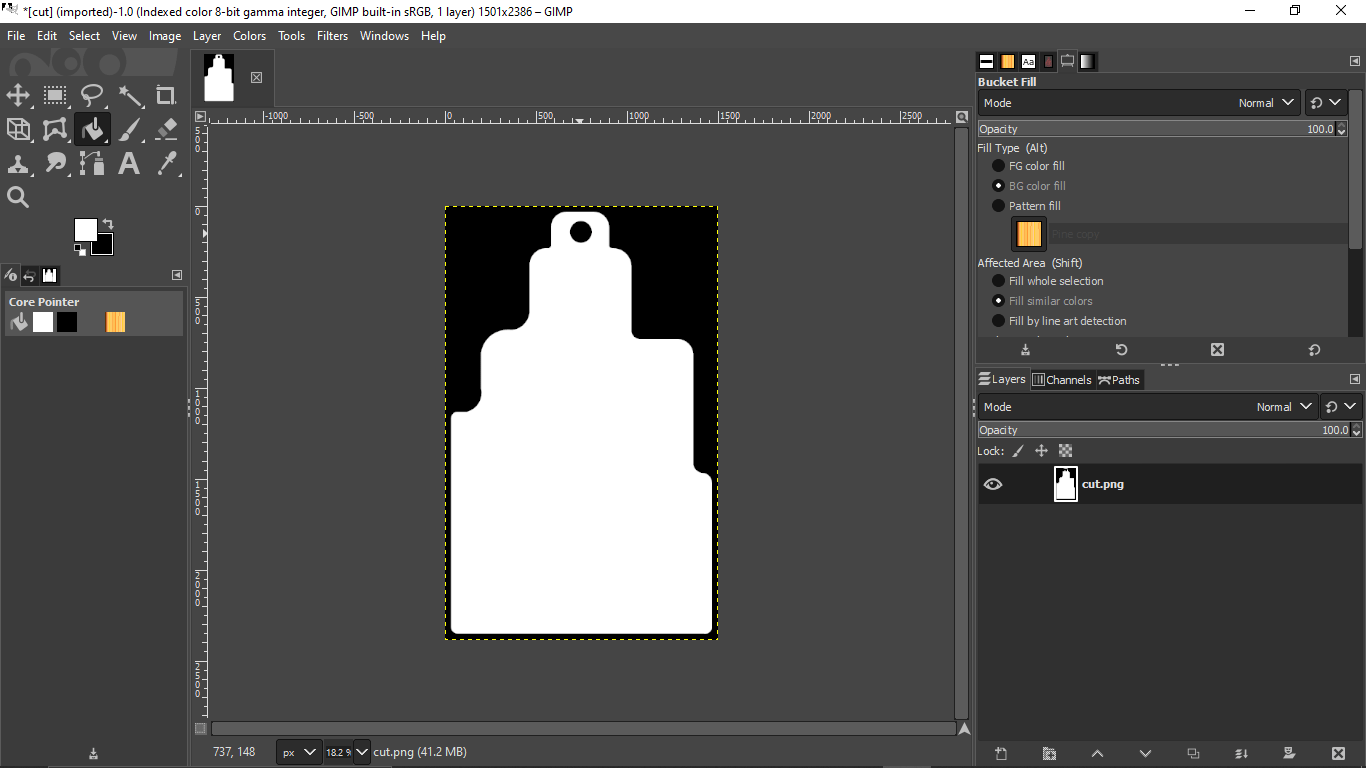Choose the Zoom magnifier tool
Screen dimensions: 1366x768
18,197
